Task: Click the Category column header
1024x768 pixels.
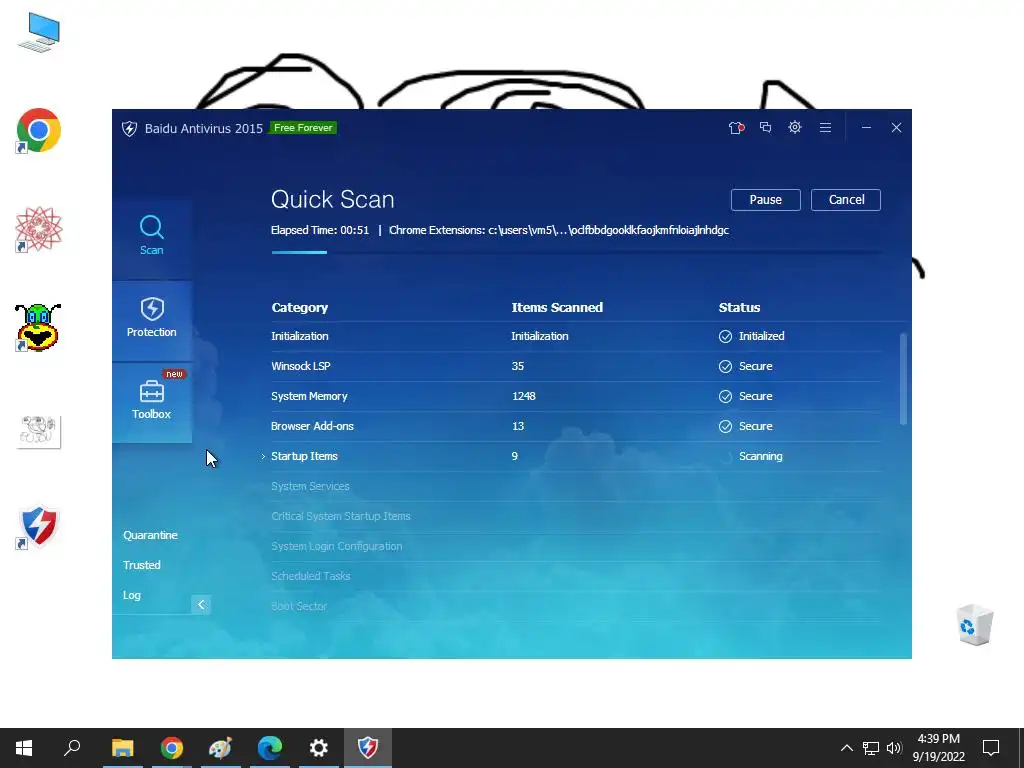Action: click(x=300, y=308)
